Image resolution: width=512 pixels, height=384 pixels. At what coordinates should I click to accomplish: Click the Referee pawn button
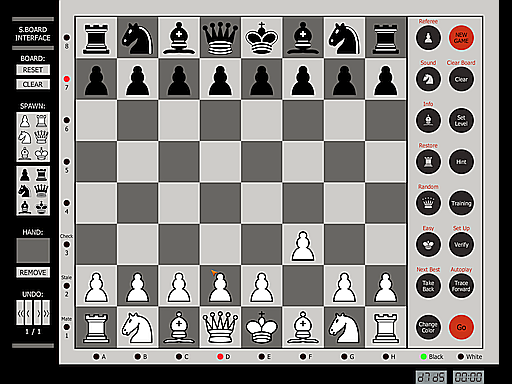(428, 38)
